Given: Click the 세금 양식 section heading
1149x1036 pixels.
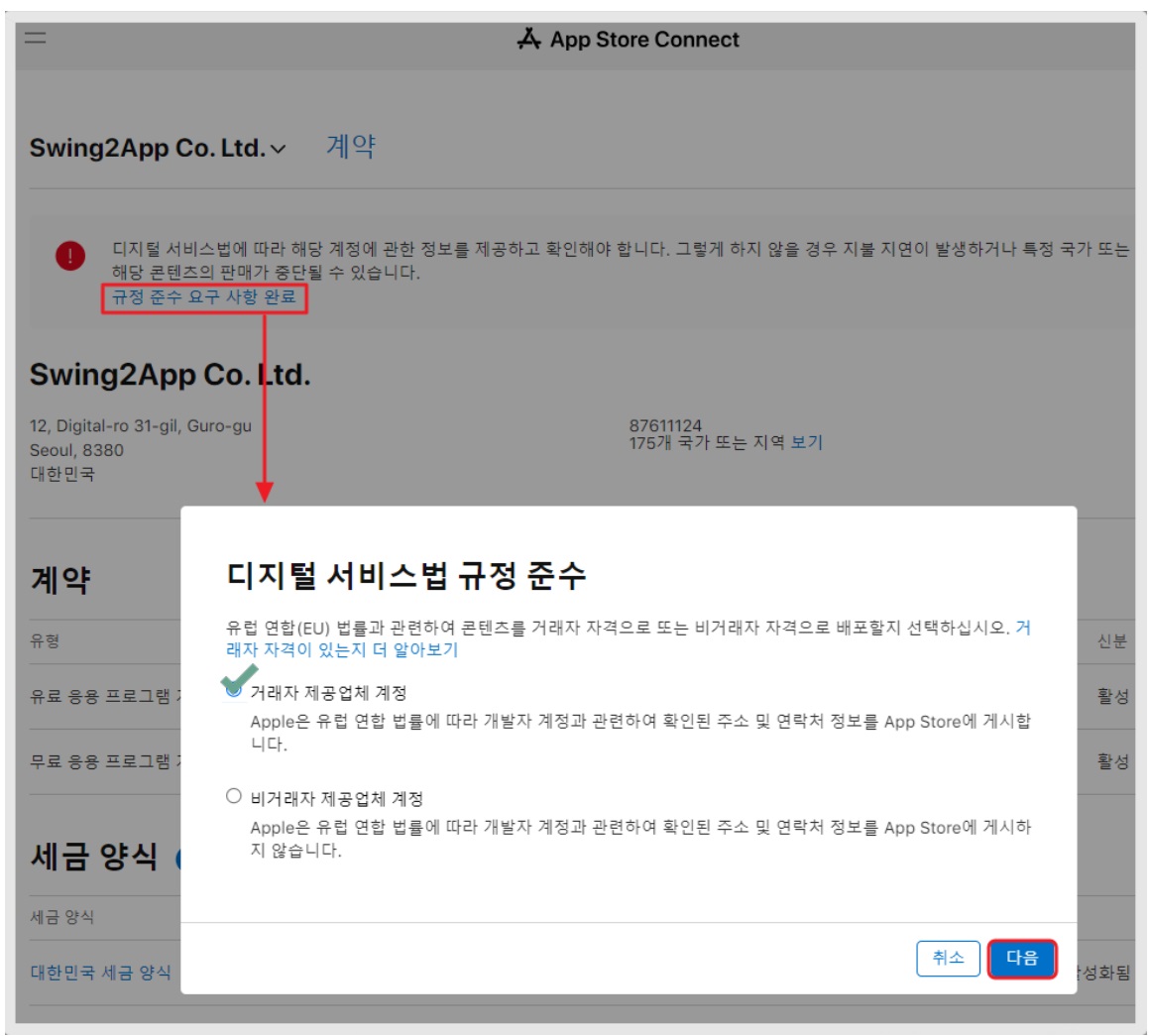Looking at the screenshot, I should tap(94, 857).
